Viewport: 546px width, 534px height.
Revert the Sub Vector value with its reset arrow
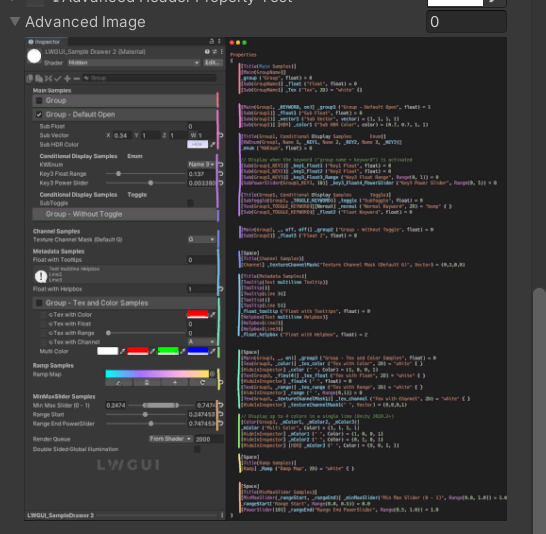pyautogui.click(x=220, y=135)
